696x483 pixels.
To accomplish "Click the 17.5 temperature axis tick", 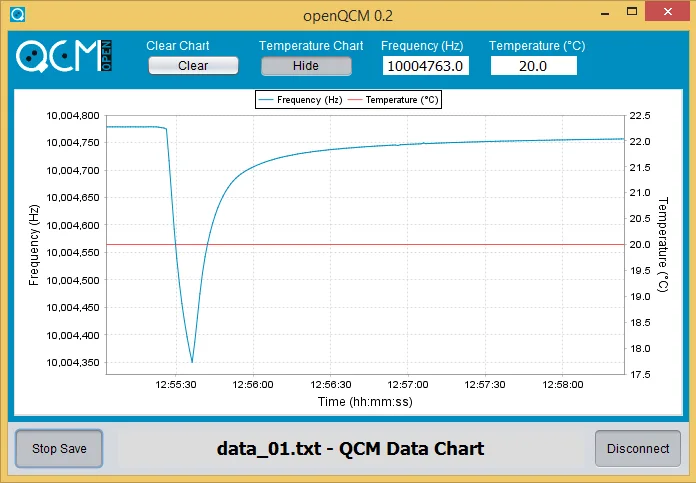I will tap(640, 375).
